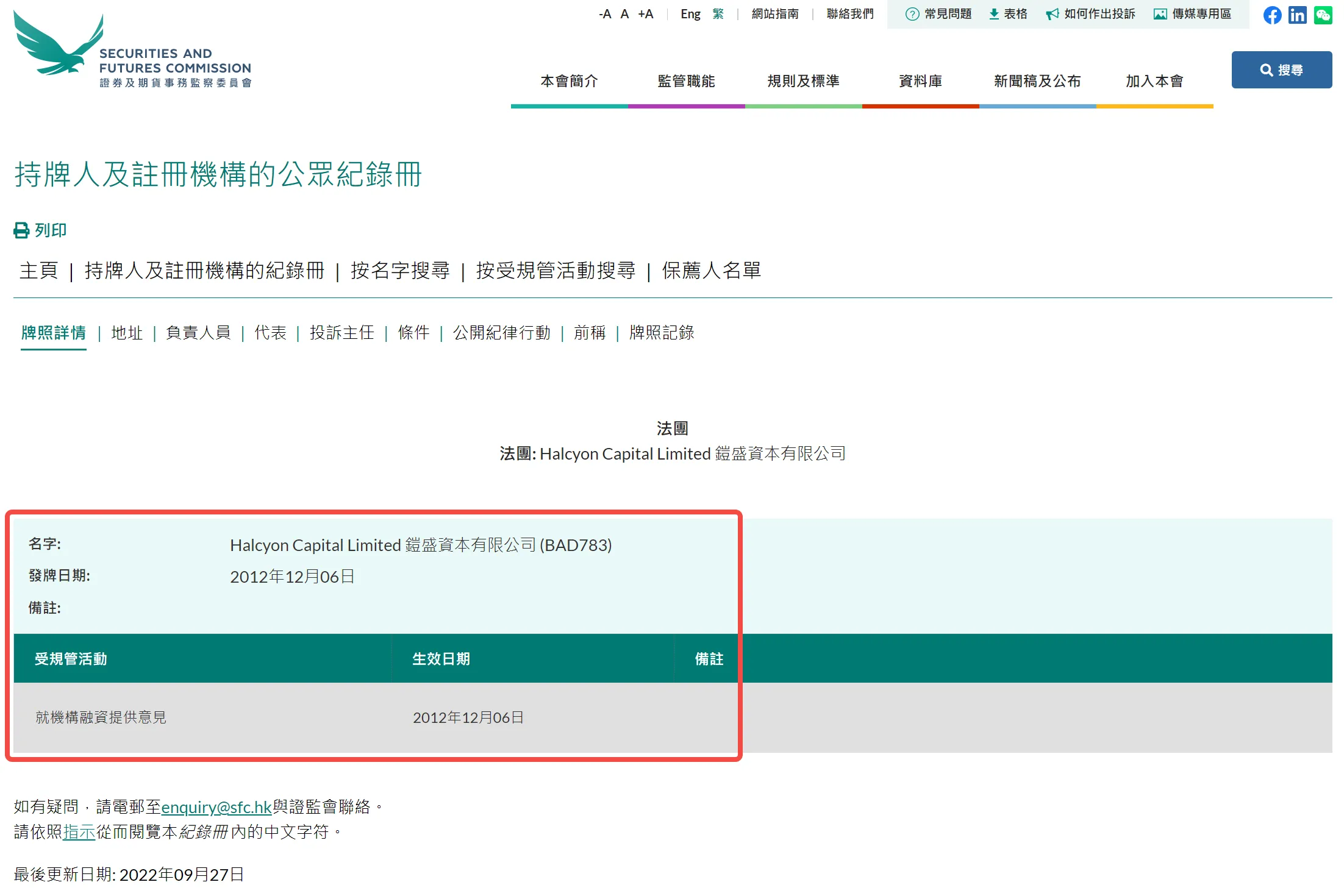
Task: Switch to the 公開紀律行動 tab
Action: coord(502,333)
